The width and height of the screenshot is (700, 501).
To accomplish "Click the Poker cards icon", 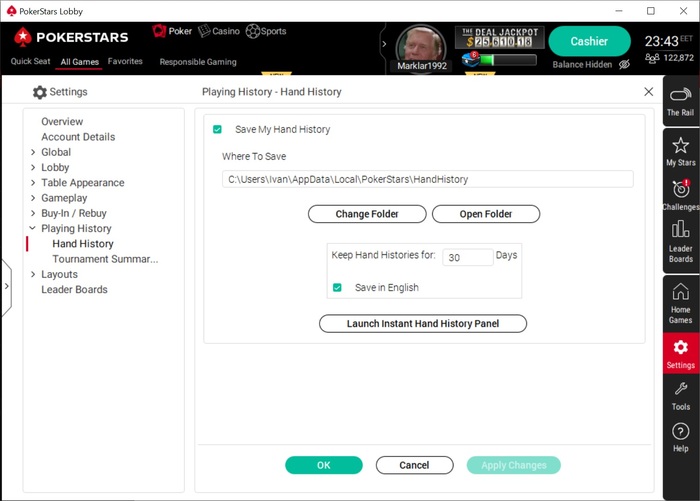I will pos(159,31).
